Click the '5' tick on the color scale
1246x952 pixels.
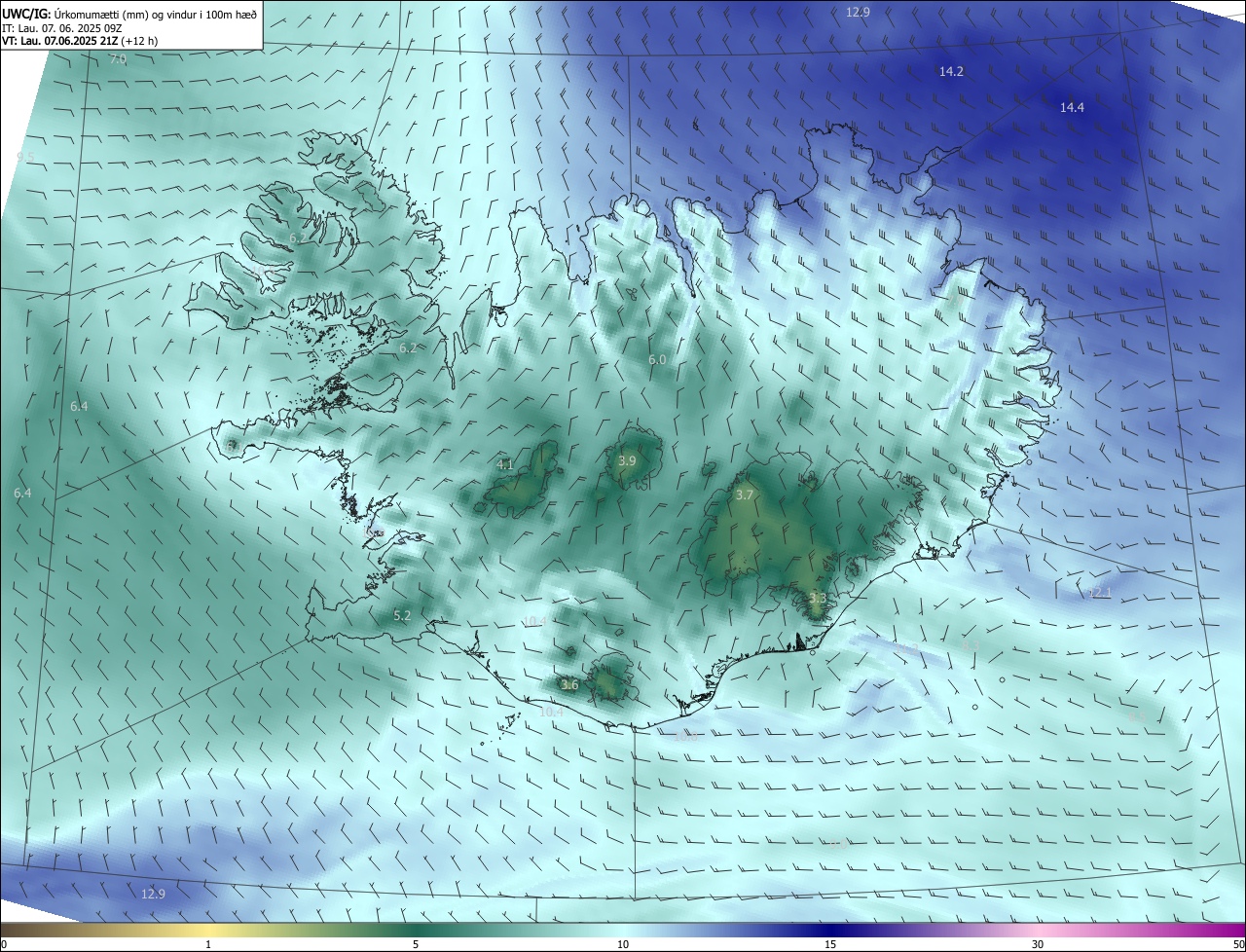point(416,944)
